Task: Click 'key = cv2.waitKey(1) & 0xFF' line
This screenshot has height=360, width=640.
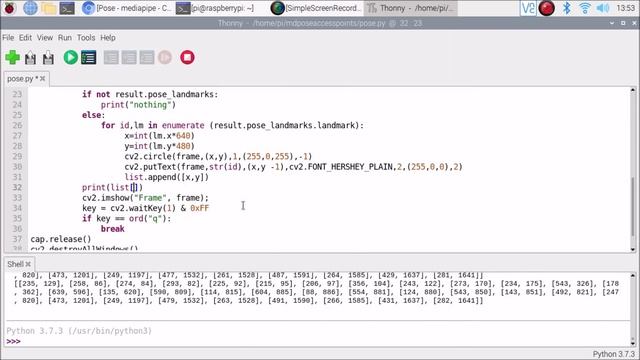Action: tap(145, 208)
